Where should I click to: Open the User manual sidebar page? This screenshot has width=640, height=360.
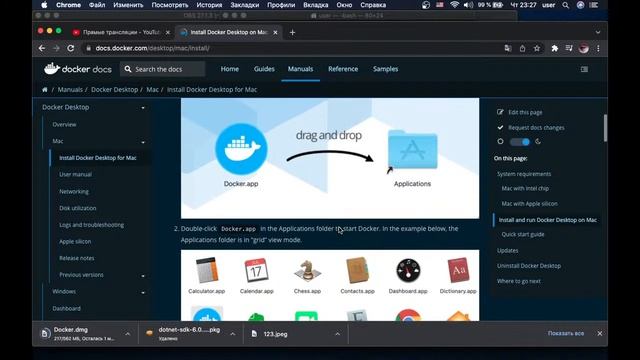tap(76, 174)
